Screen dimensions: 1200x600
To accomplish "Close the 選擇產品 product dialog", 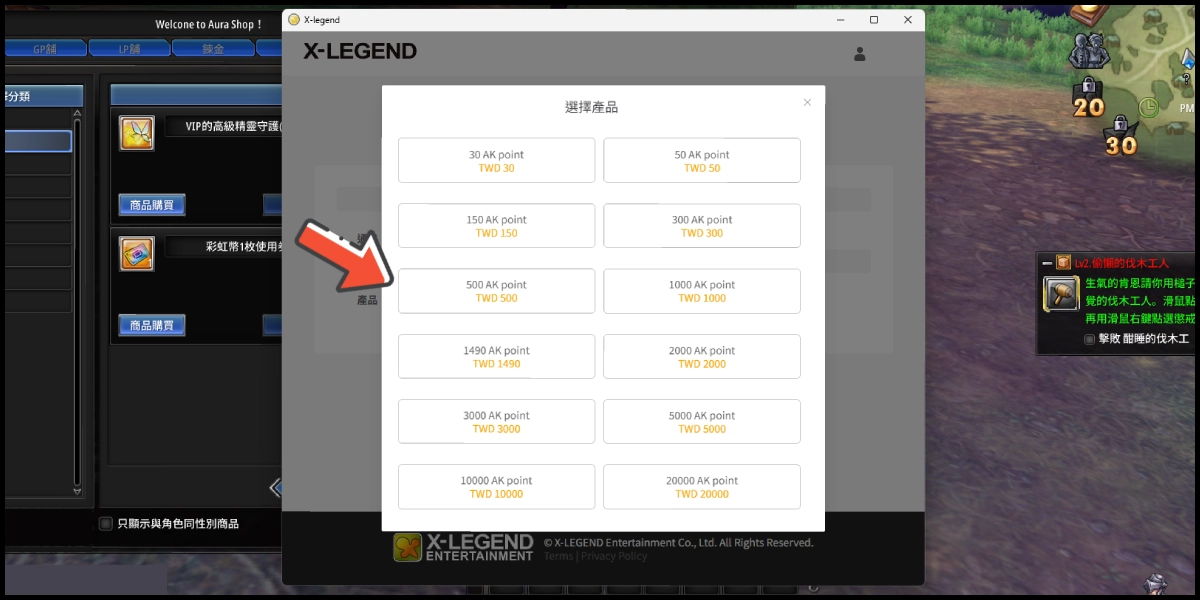I will click(x=807, y=102).
